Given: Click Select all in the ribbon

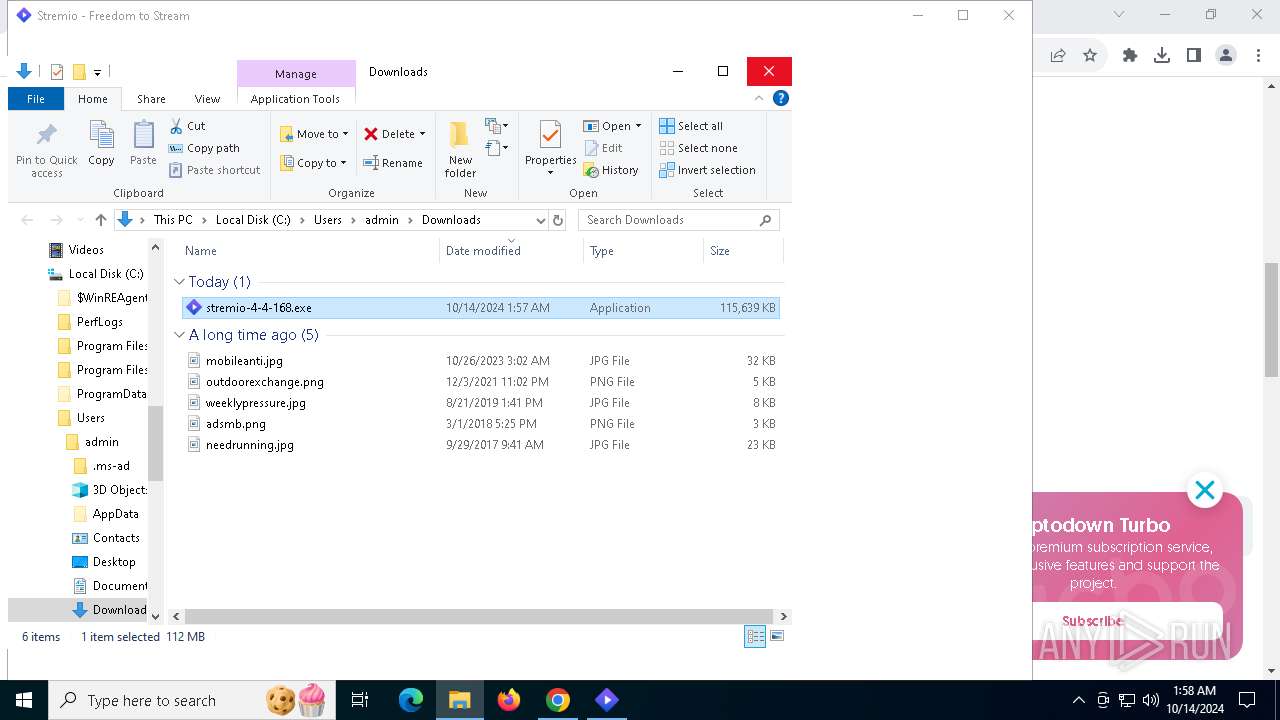Looking at the screenshot, I should click(691, 126).
